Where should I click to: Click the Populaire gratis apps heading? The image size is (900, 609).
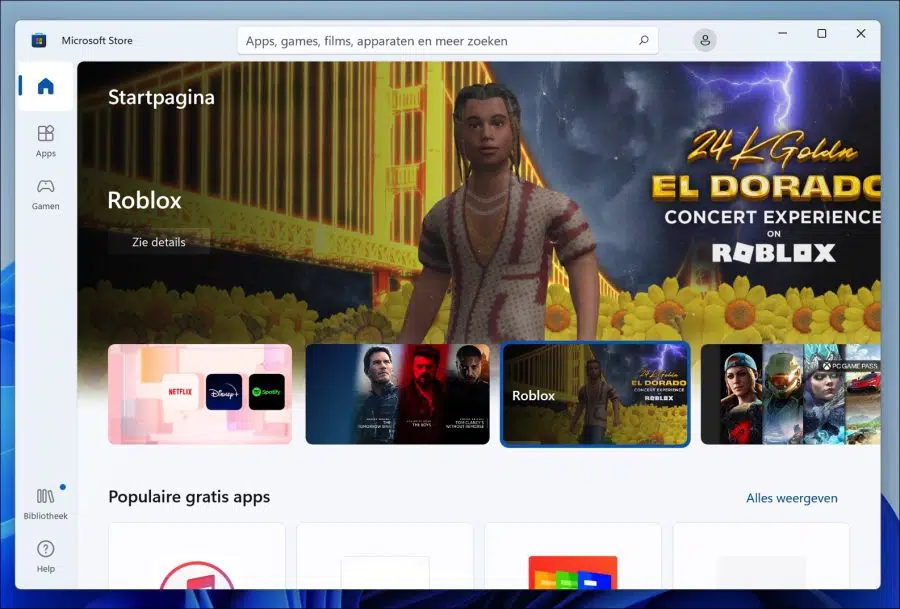tap(189, 496)
